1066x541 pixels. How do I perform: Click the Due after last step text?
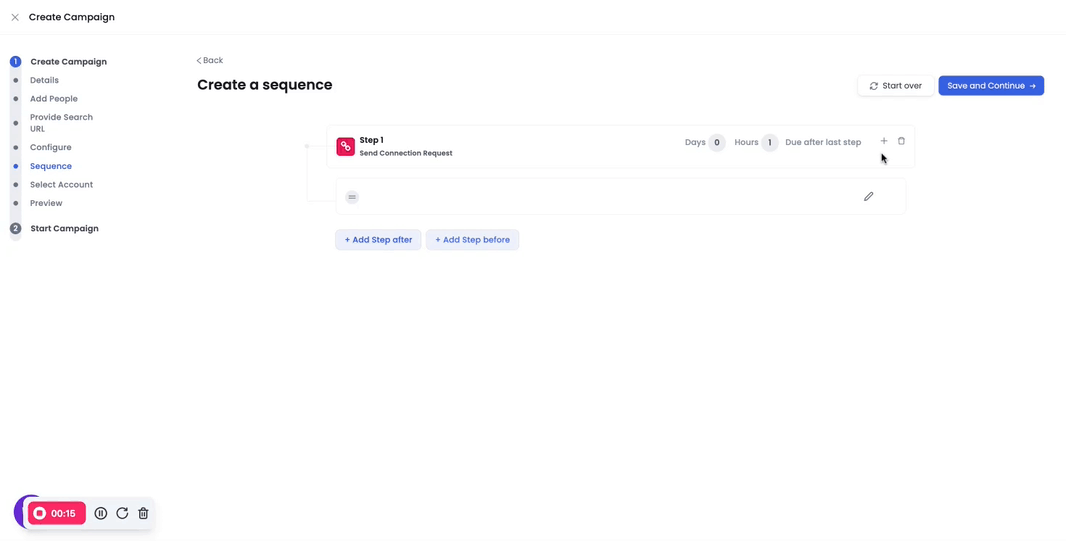[823, 143]
